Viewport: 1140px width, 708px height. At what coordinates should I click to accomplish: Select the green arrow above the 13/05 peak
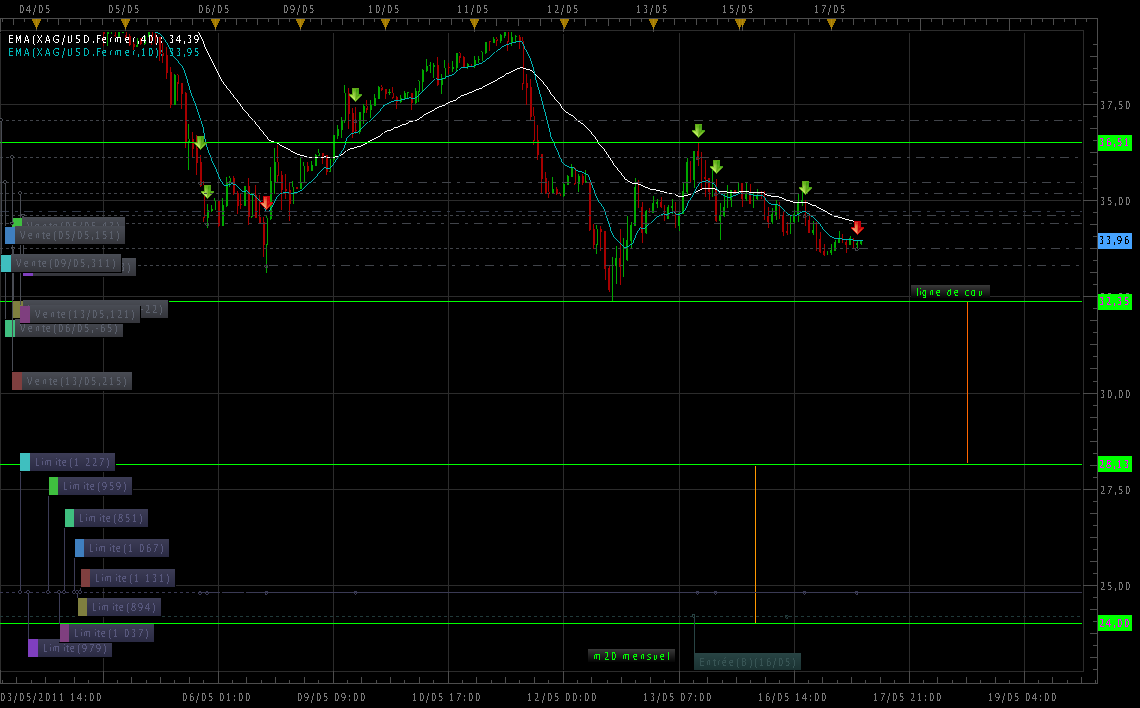point(698,131)
